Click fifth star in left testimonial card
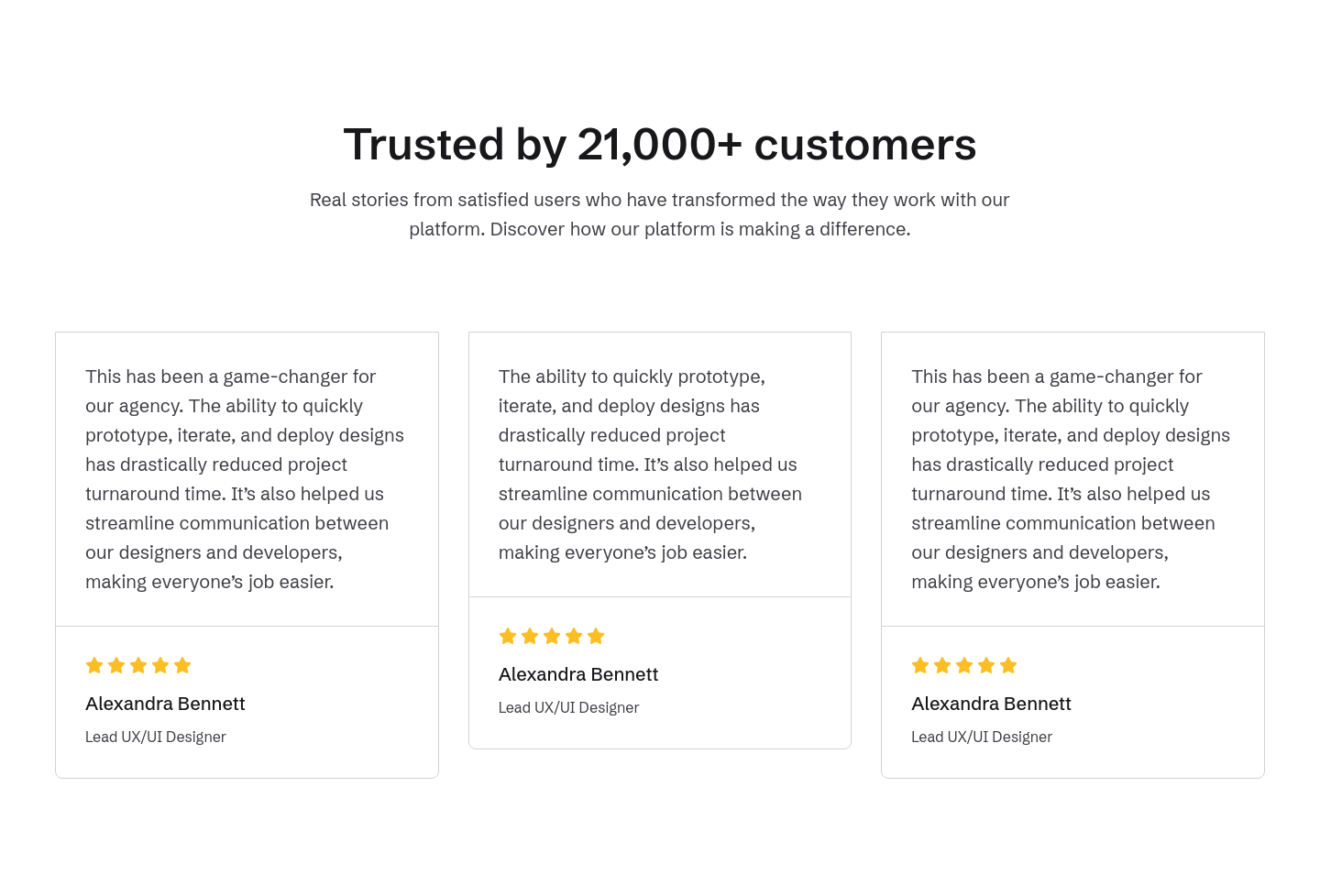This screenshot has width=1320, height=896. (182, 665)
